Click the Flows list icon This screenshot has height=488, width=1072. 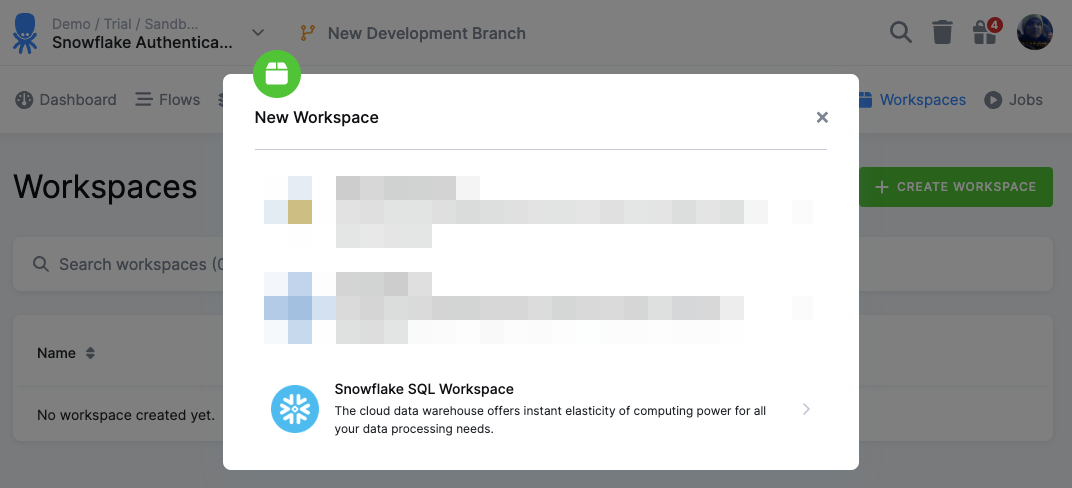[x=144, y=100]
